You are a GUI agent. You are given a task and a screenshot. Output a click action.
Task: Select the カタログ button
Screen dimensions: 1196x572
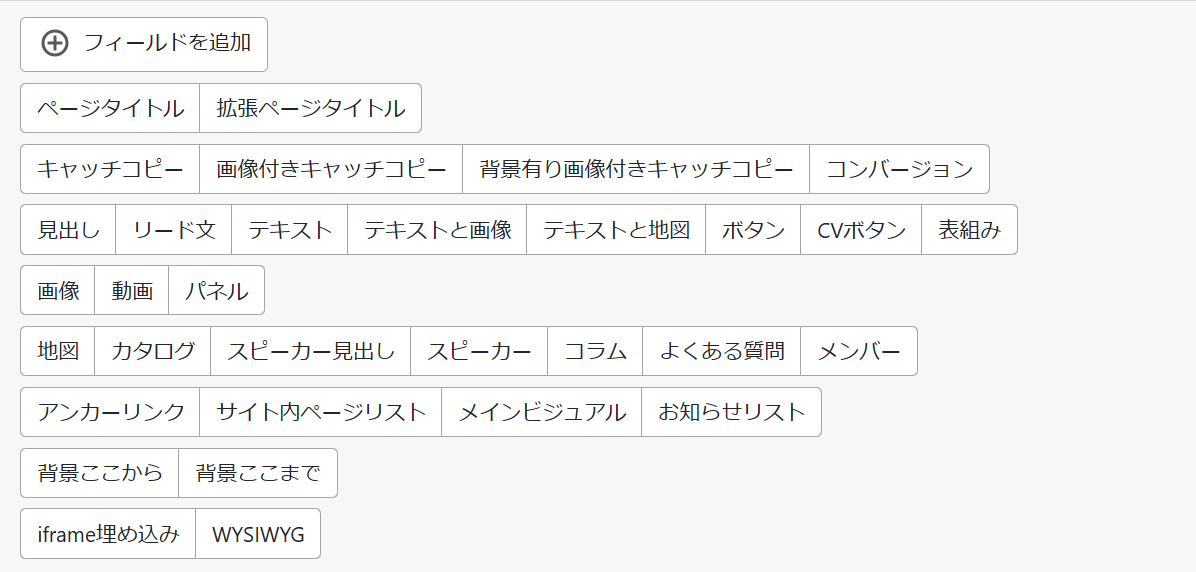[x=153, y=351]
